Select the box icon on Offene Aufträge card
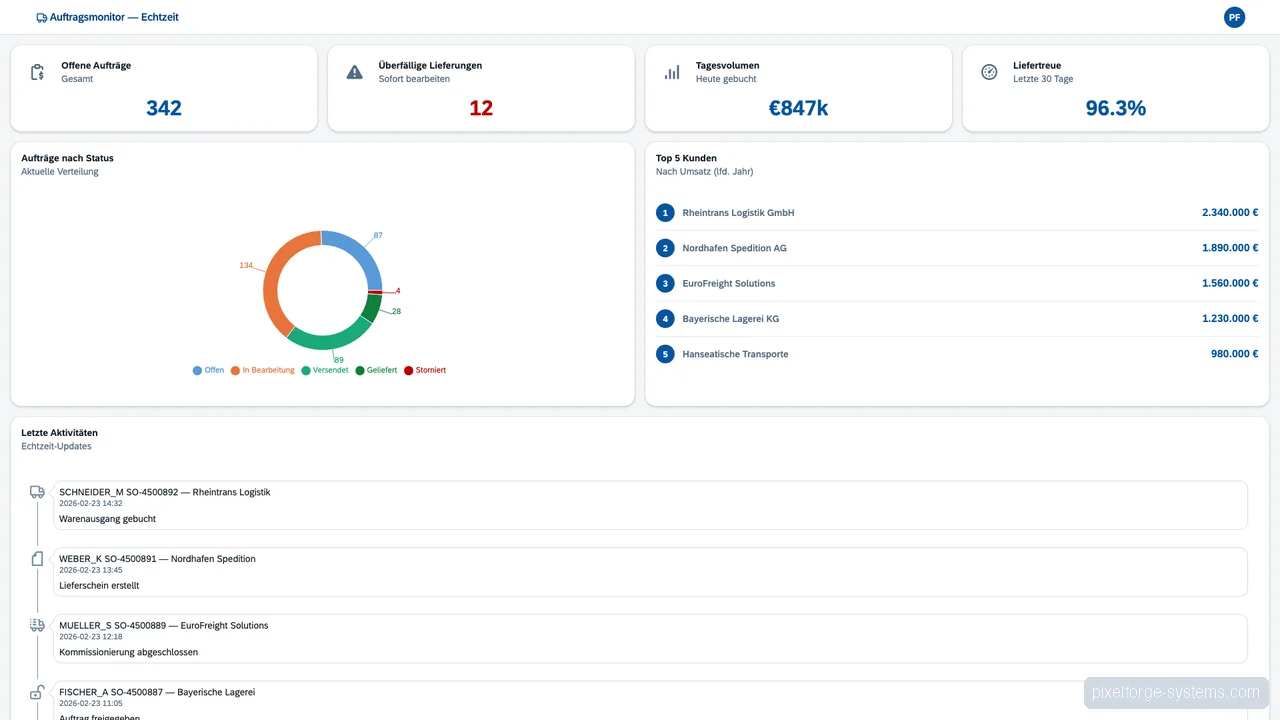The height and width of the screenshot is (720, 1280). click(x=37, y=72)
